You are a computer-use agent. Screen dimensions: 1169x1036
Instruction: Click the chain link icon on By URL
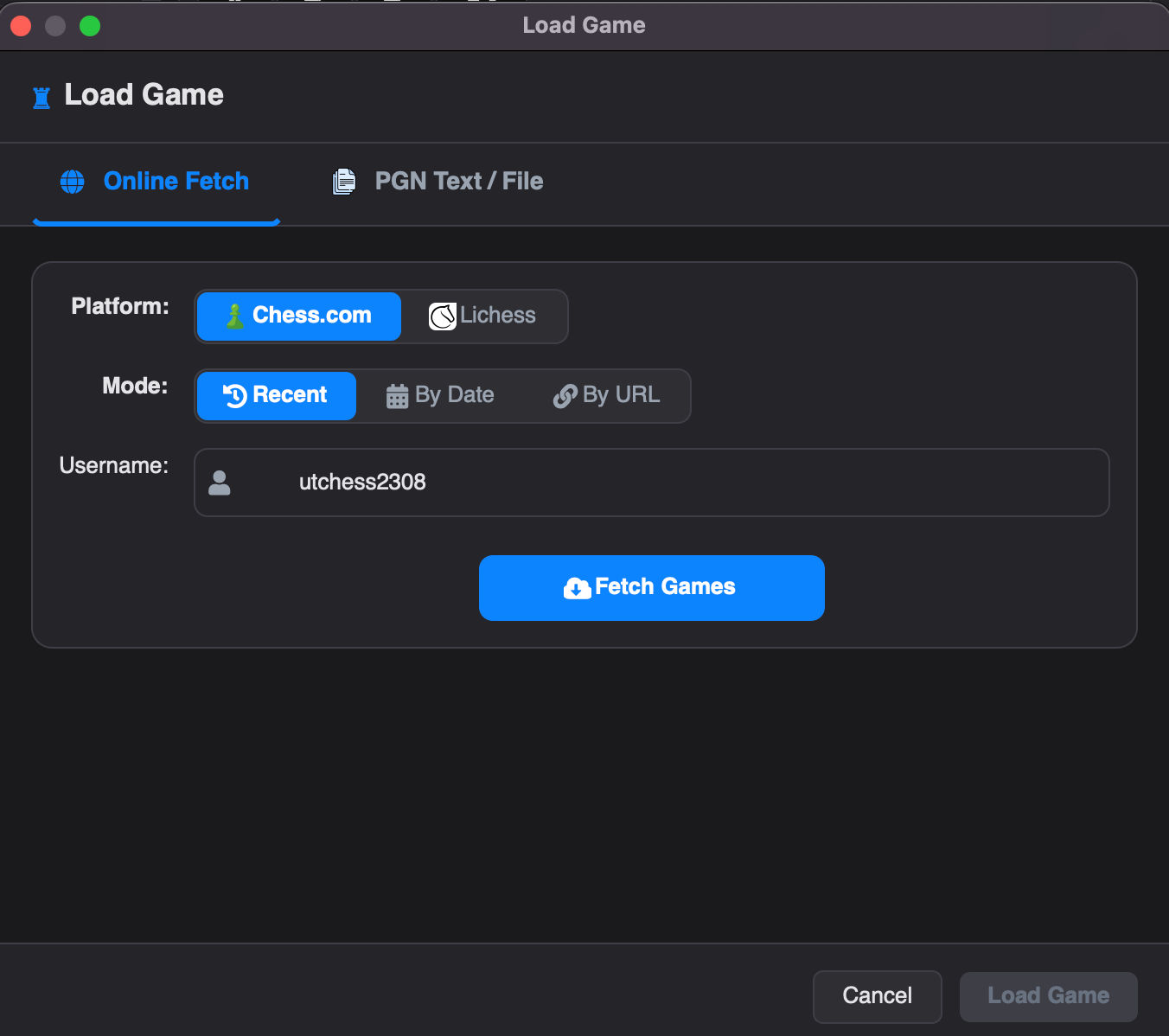click(565, 396)
